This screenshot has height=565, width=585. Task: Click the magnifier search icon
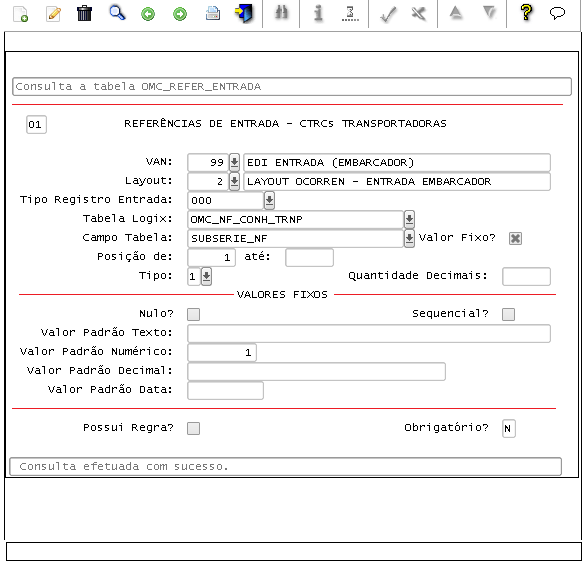(x=117, y=13)
